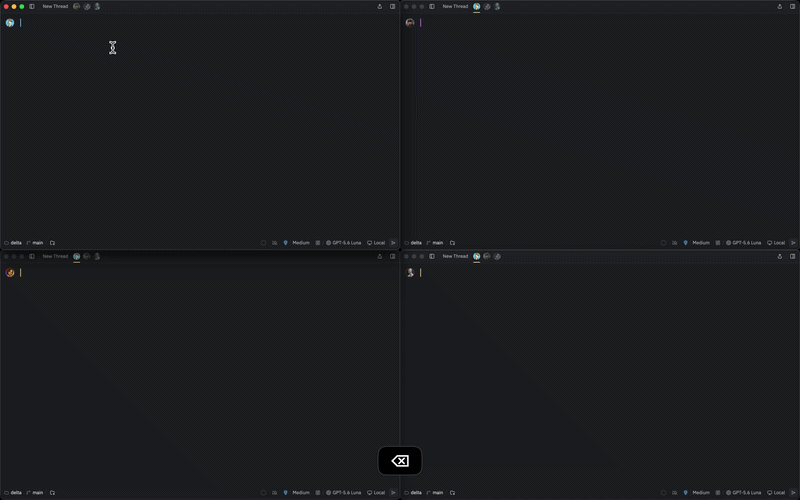
Task: Open the share icon in the bottom-right window
Action: 780,257
